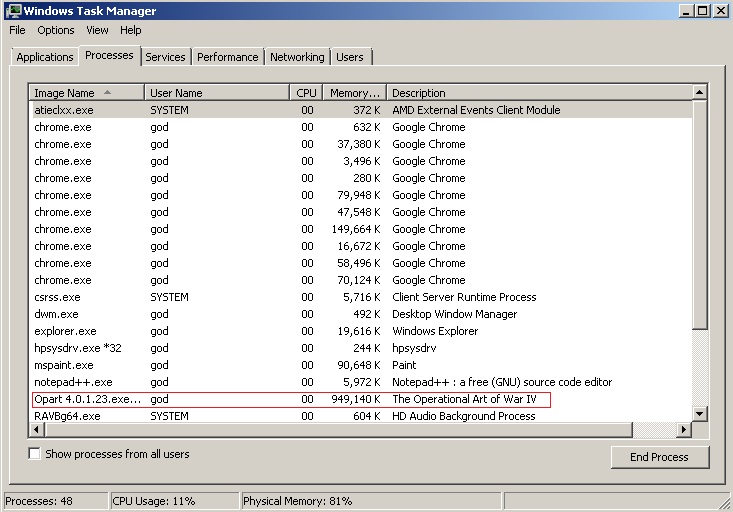Select hpsysdrv.exe *32 process
Screen dimensions: 733x512
360,348
